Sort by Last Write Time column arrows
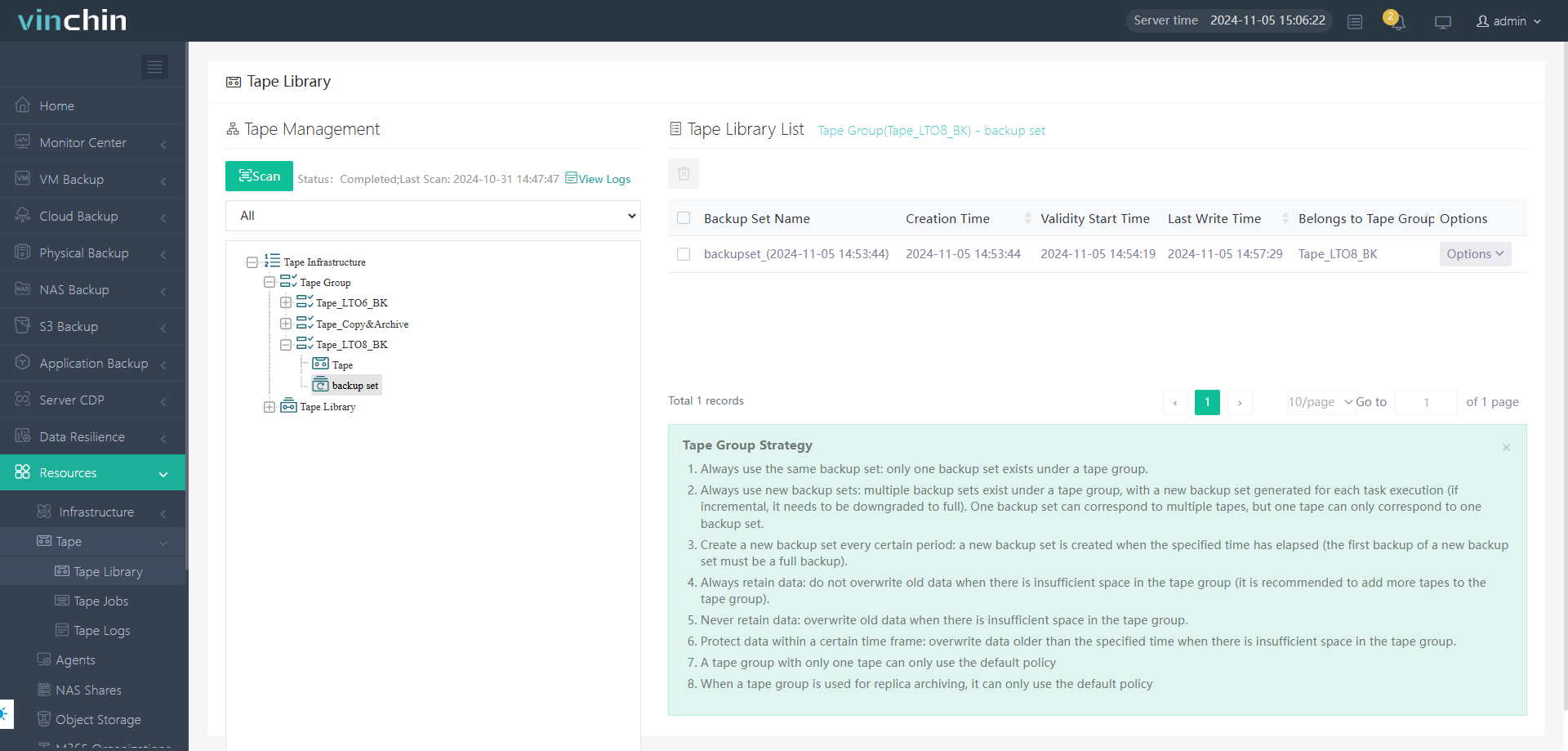Screen dimensions: 1568x751 [1285, 219]
